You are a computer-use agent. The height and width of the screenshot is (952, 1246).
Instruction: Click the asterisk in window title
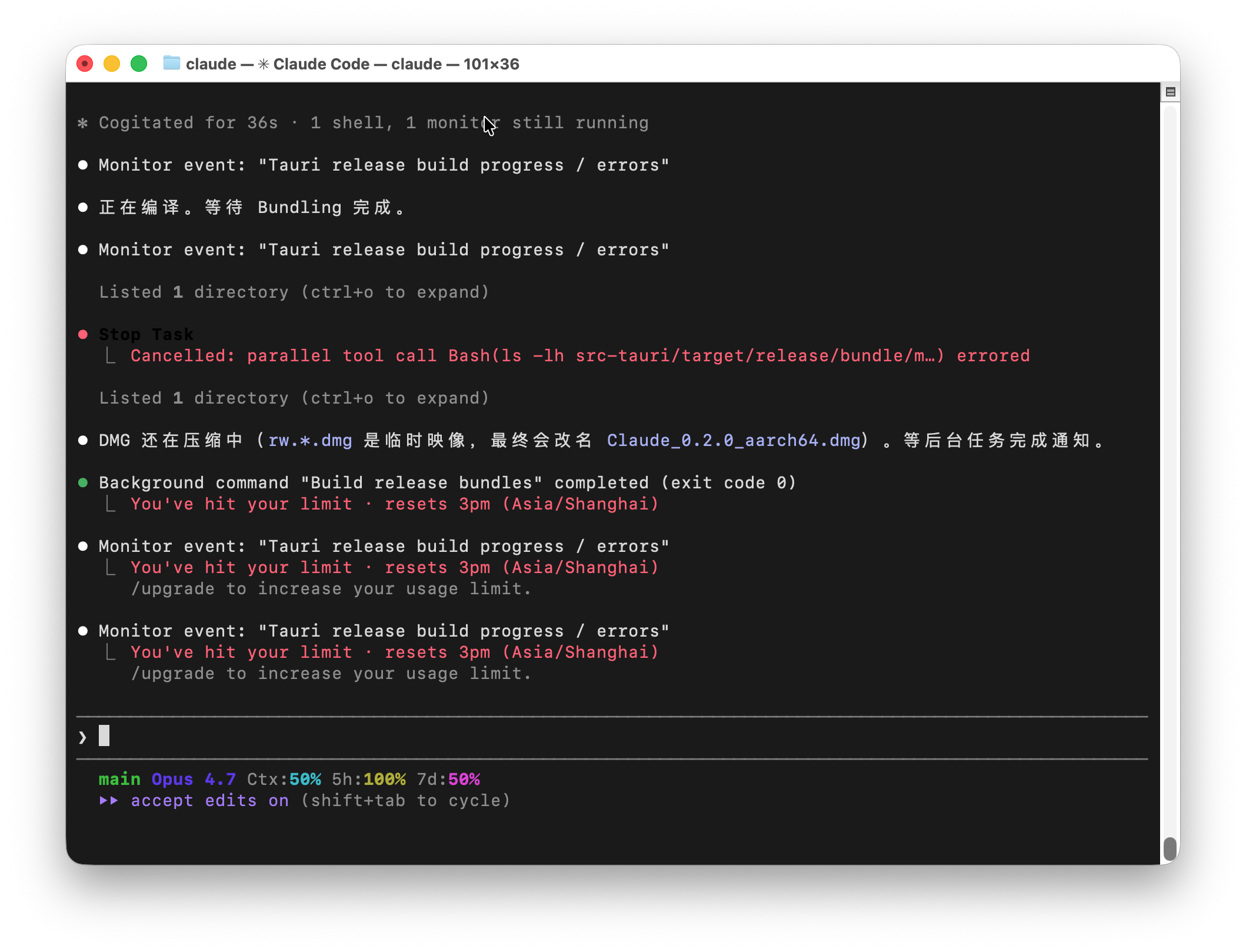click(264, 64)
